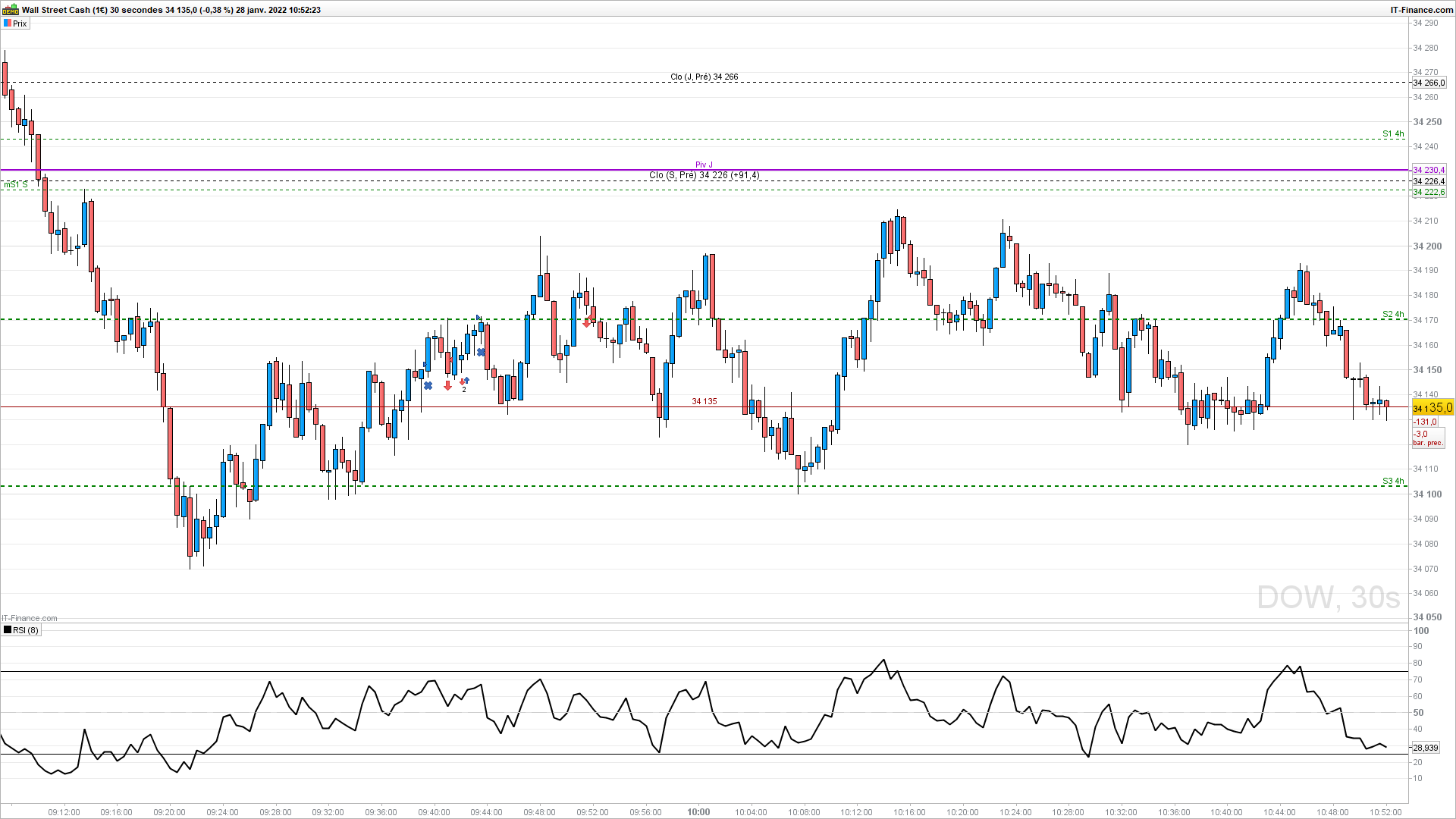
Task: Click the DEMO account icon in title bar
Action: (11, 10)
